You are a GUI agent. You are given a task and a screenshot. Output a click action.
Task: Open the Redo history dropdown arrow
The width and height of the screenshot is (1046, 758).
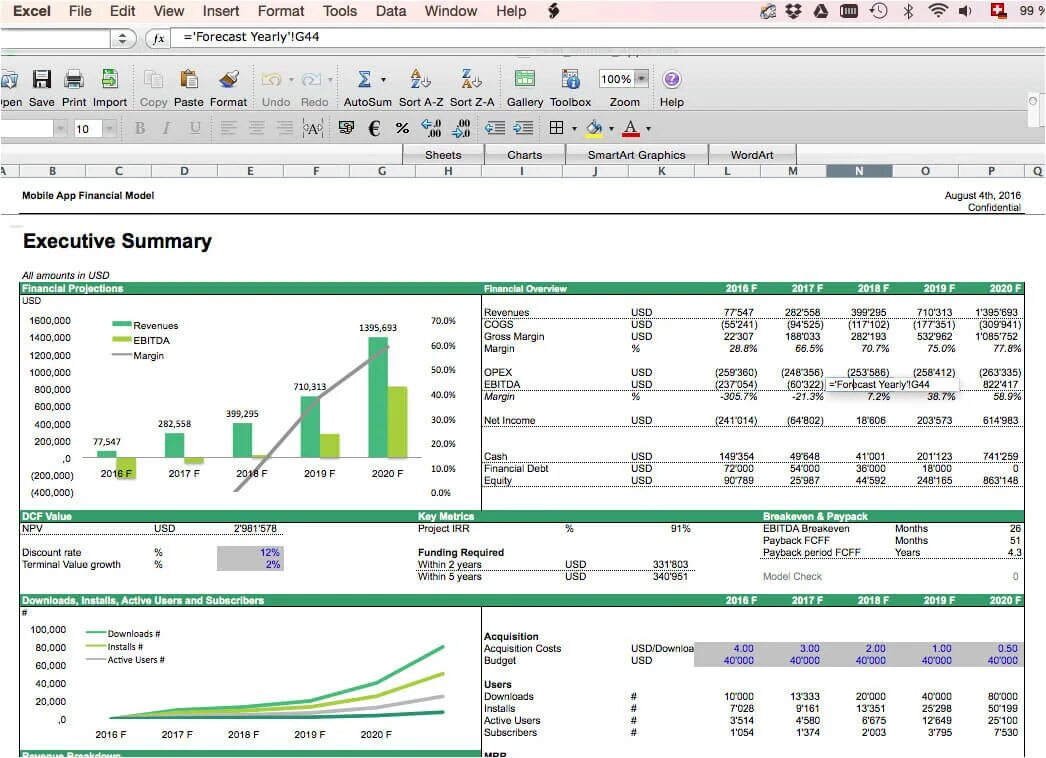(x=330, y=80)
